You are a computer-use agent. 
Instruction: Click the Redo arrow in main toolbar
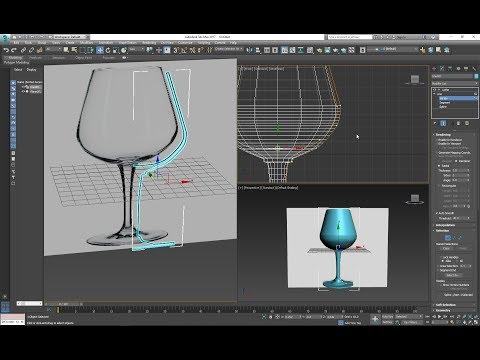click(x=14, y=50)
